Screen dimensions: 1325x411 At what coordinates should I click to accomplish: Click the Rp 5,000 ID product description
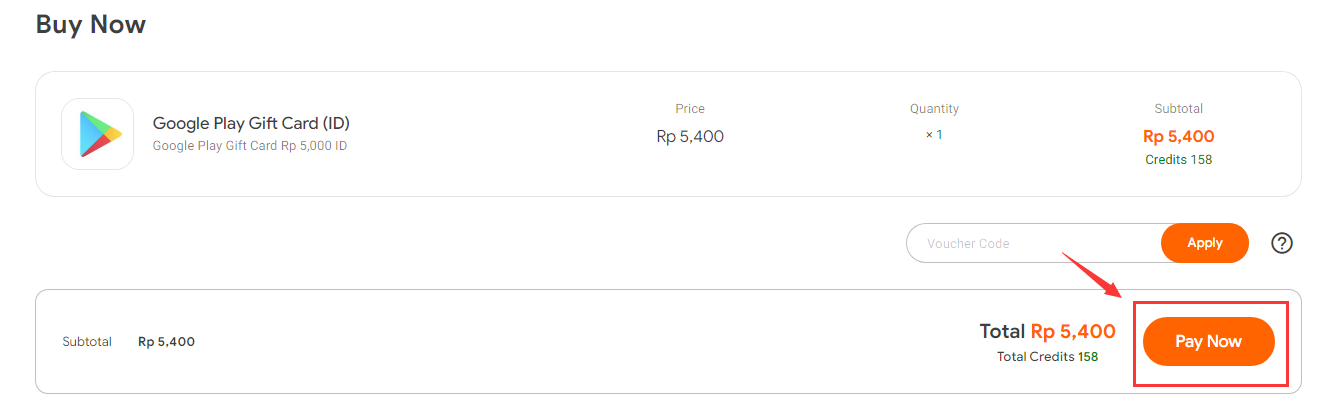[250, 146]
